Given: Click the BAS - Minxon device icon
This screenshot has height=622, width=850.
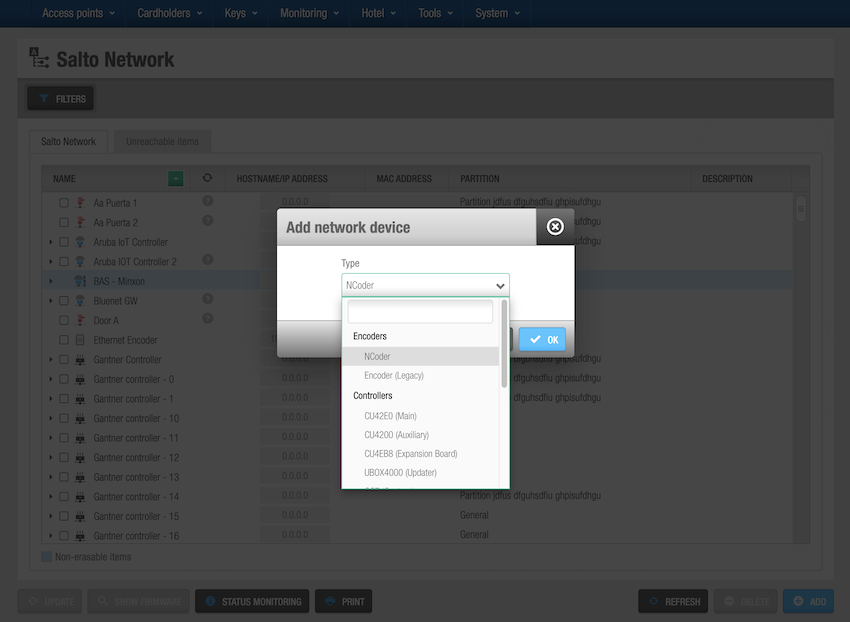Looking at the screenshot, I should click(80, 281).
